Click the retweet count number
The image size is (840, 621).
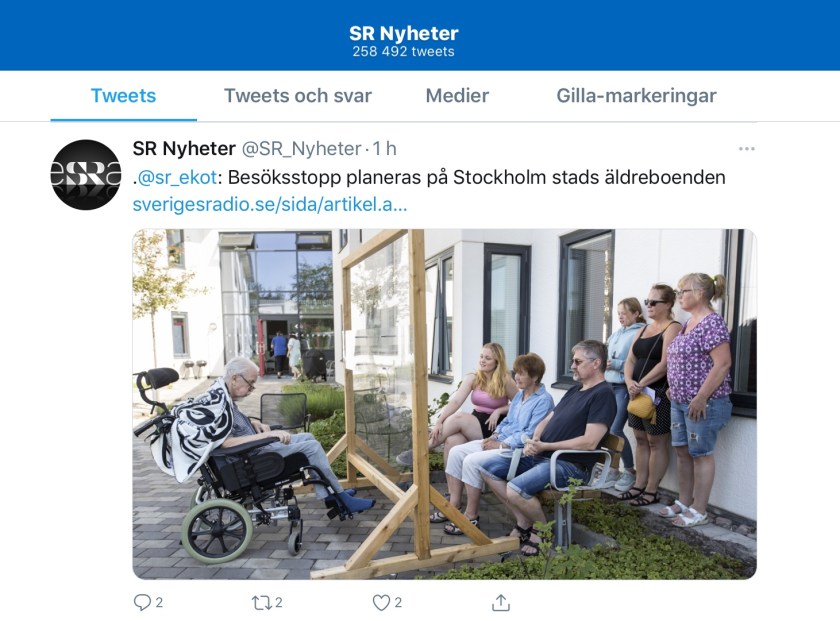(x=279, y=603)
